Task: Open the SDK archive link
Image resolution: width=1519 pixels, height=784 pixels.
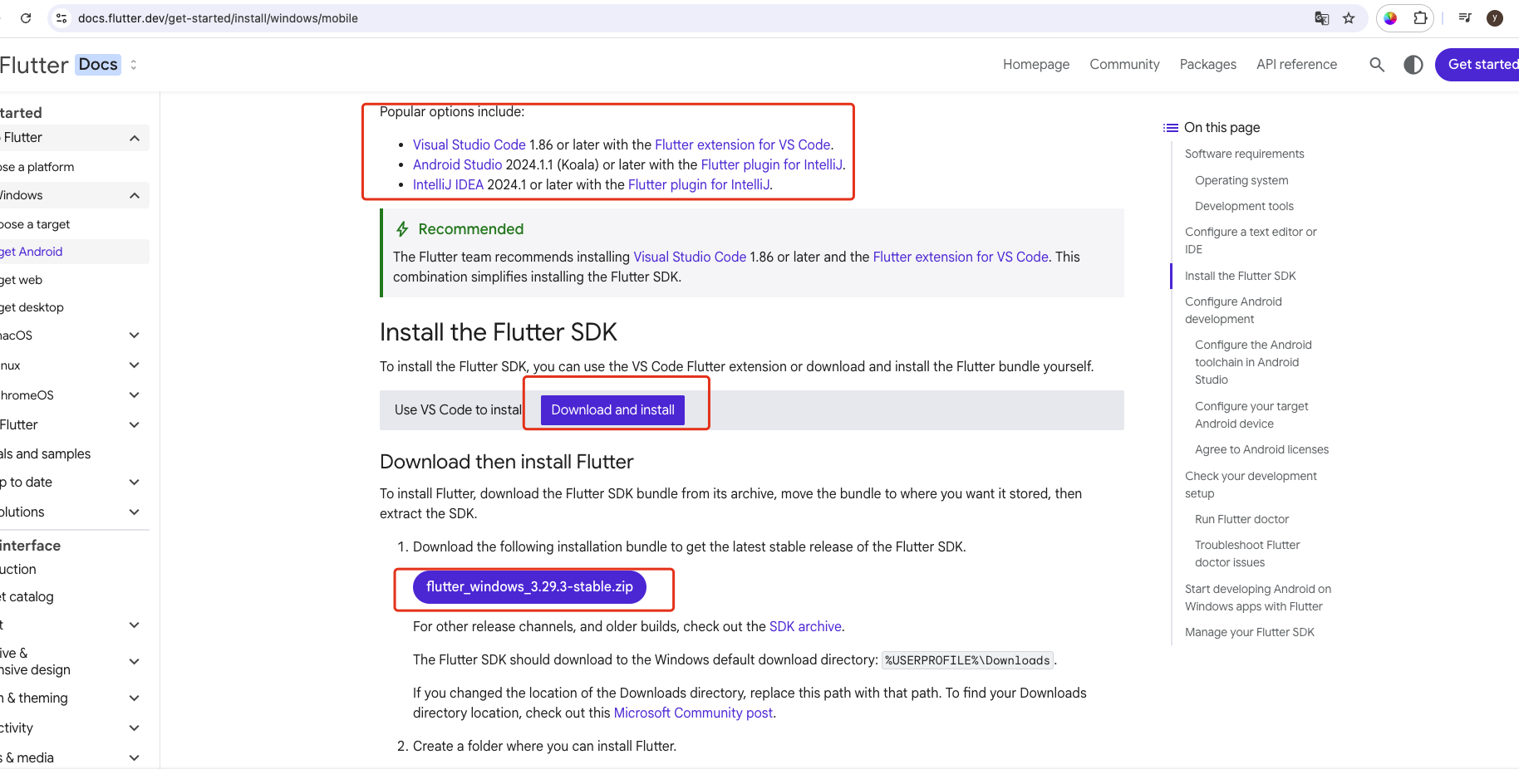Action: pyautogui.click(x=805, y=626)
